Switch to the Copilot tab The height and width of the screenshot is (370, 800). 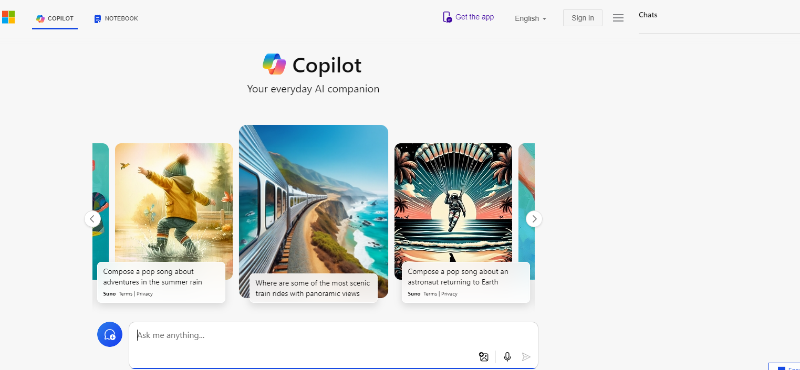[x=55, y=18]
